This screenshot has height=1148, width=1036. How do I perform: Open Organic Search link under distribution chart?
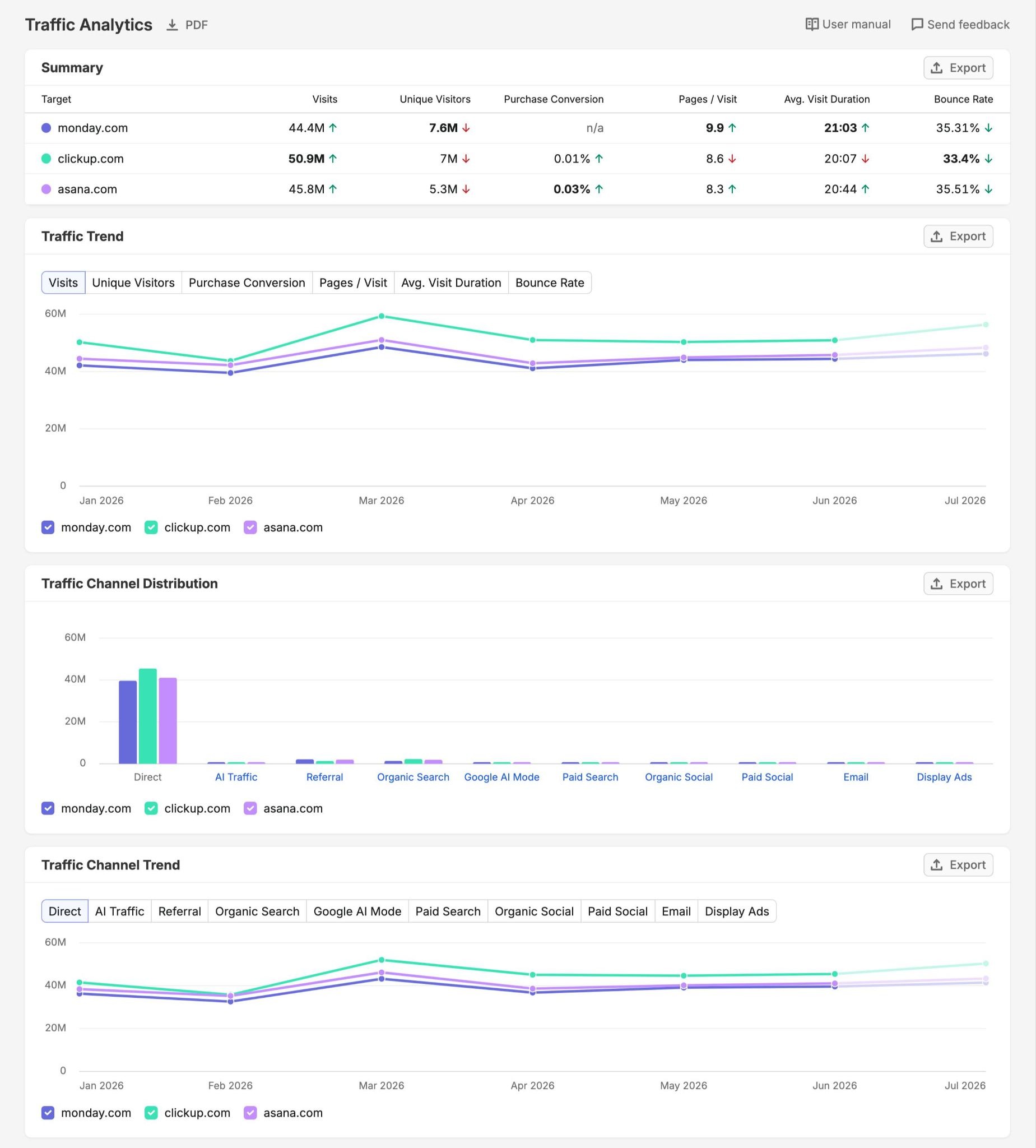pyautogui.click(x=414, y=777)
